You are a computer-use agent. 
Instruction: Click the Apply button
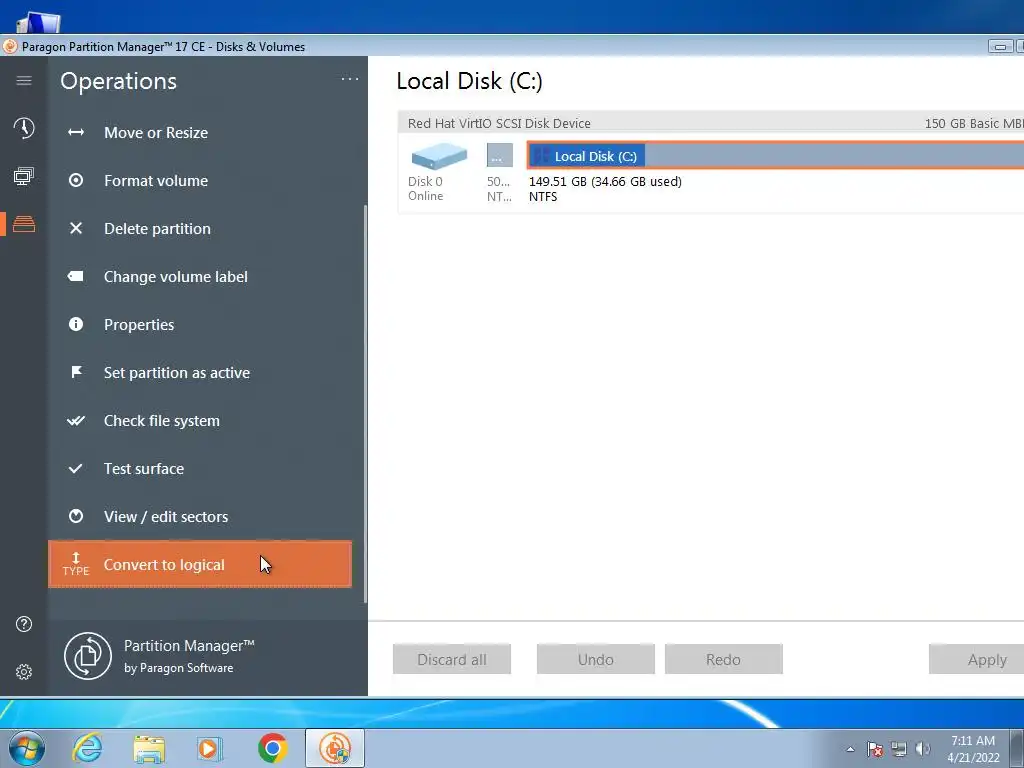point(976,659)
